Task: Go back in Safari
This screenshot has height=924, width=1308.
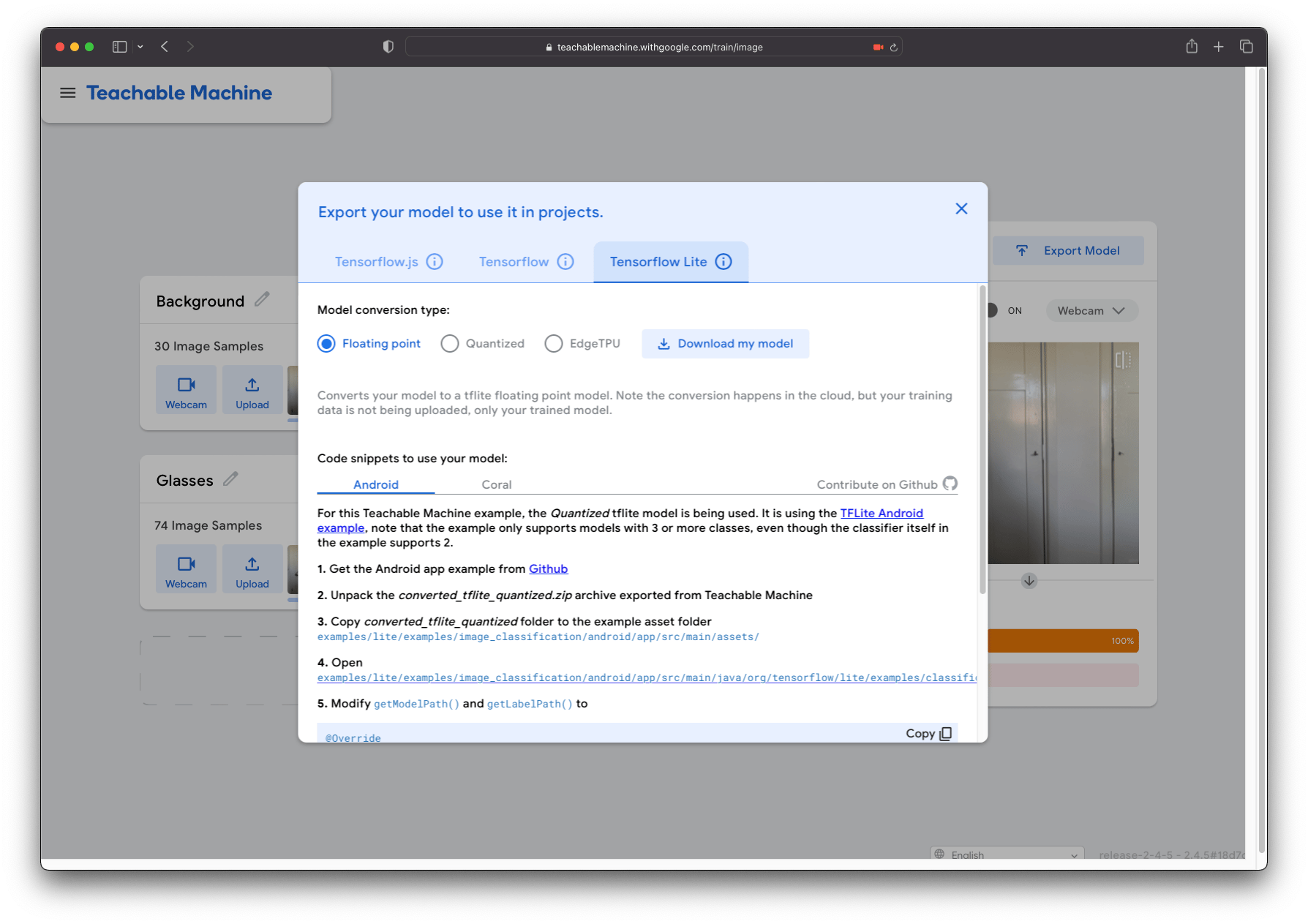Action: tap(165, 47)
